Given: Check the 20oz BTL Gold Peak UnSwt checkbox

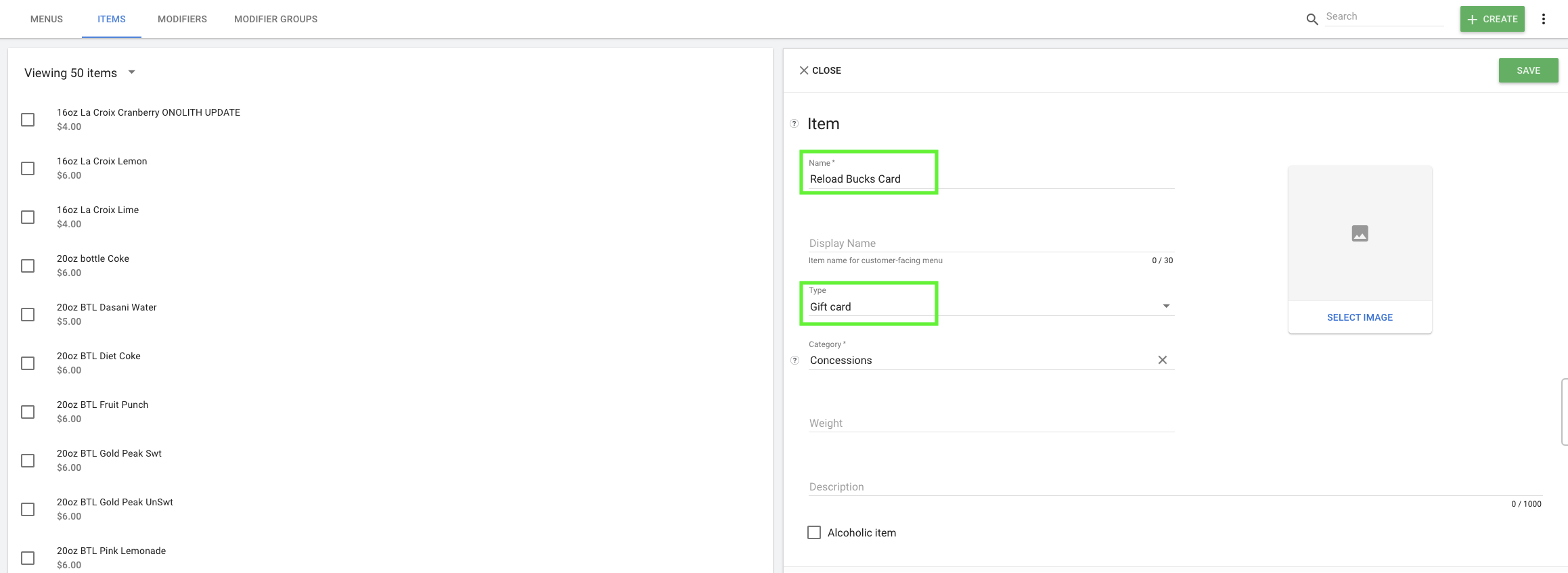Looking at the screenshot, I should click(x=28, y=509).
